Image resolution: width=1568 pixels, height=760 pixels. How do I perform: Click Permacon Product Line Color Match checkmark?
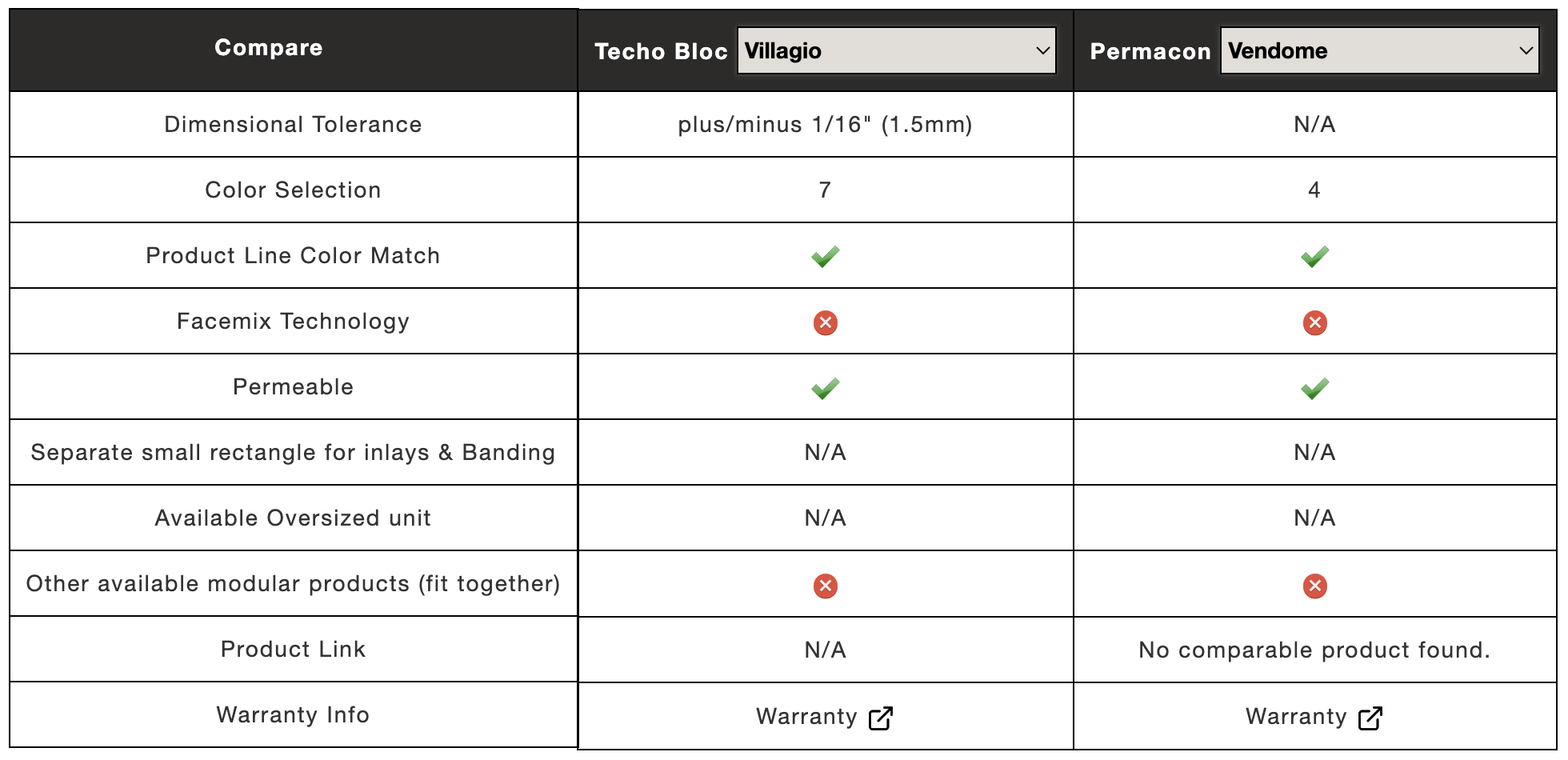[x=1315, y=256]
